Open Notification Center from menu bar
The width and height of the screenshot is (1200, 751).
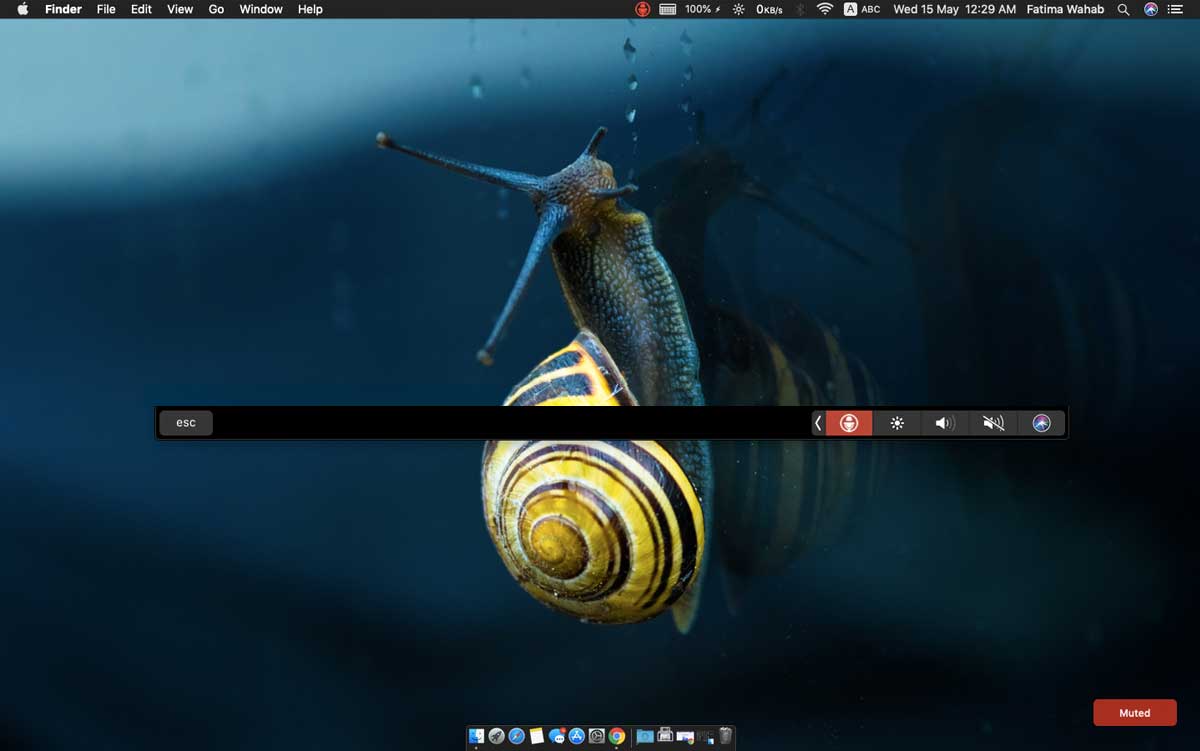(1175, 9)
